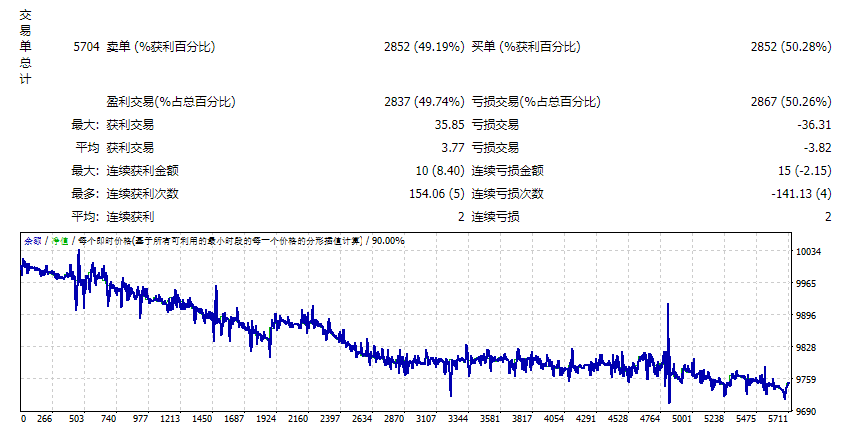Select the 平均 label before 获利交易
Screen dimensions: 859x431
click(87, 148)
